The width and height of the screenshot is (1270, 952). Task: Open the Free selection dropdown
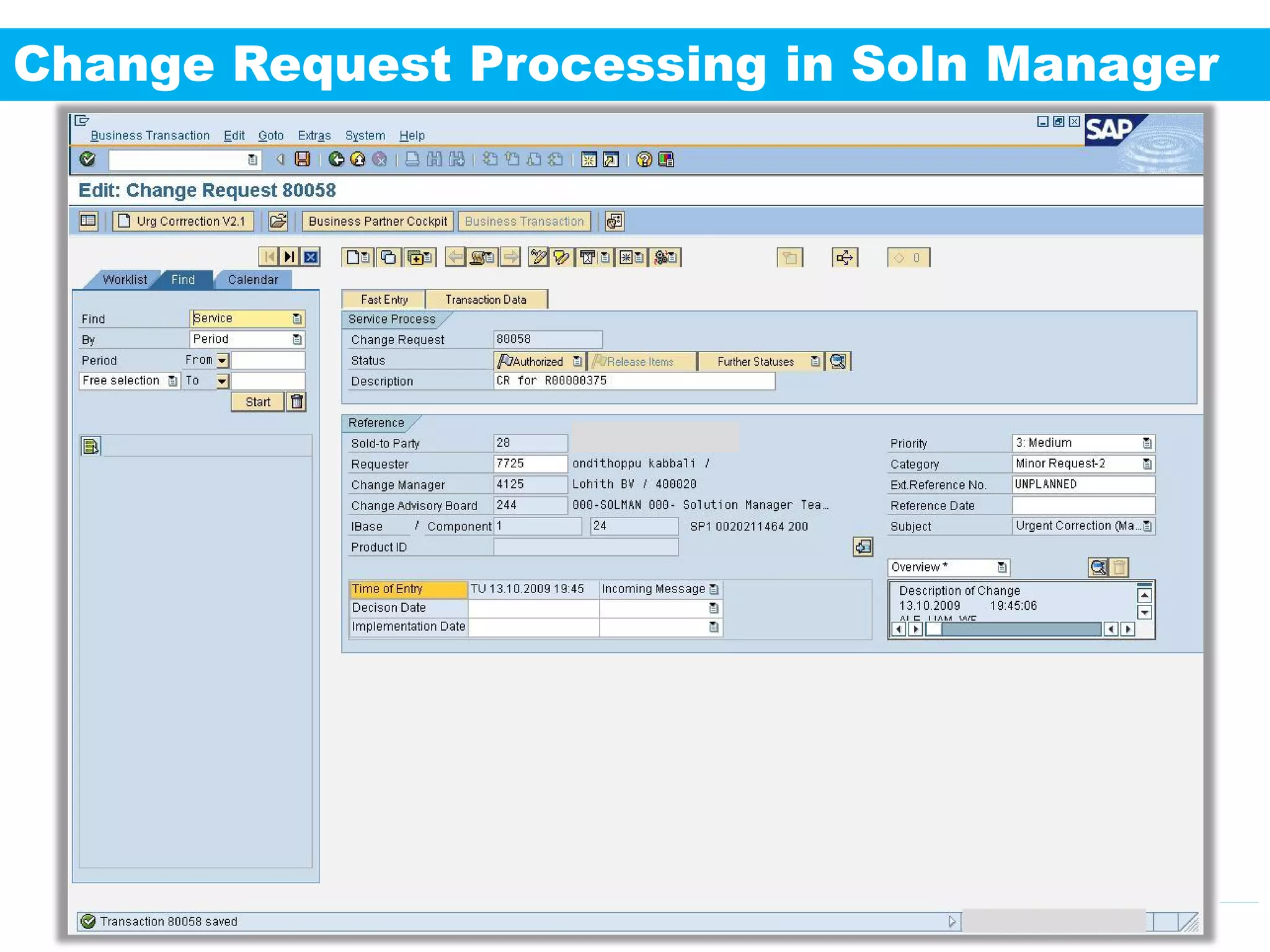click(x=173, y=381)
